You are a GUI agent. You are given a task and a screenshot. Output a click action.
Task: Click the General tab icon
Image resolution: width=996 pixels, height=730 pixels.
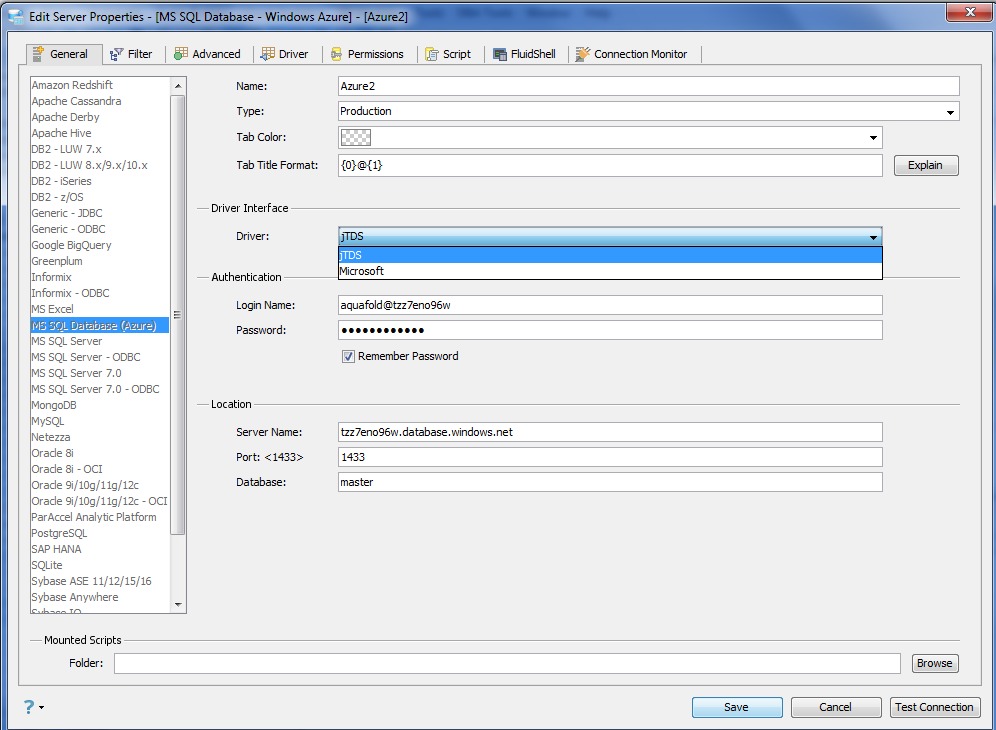[38, 54]
